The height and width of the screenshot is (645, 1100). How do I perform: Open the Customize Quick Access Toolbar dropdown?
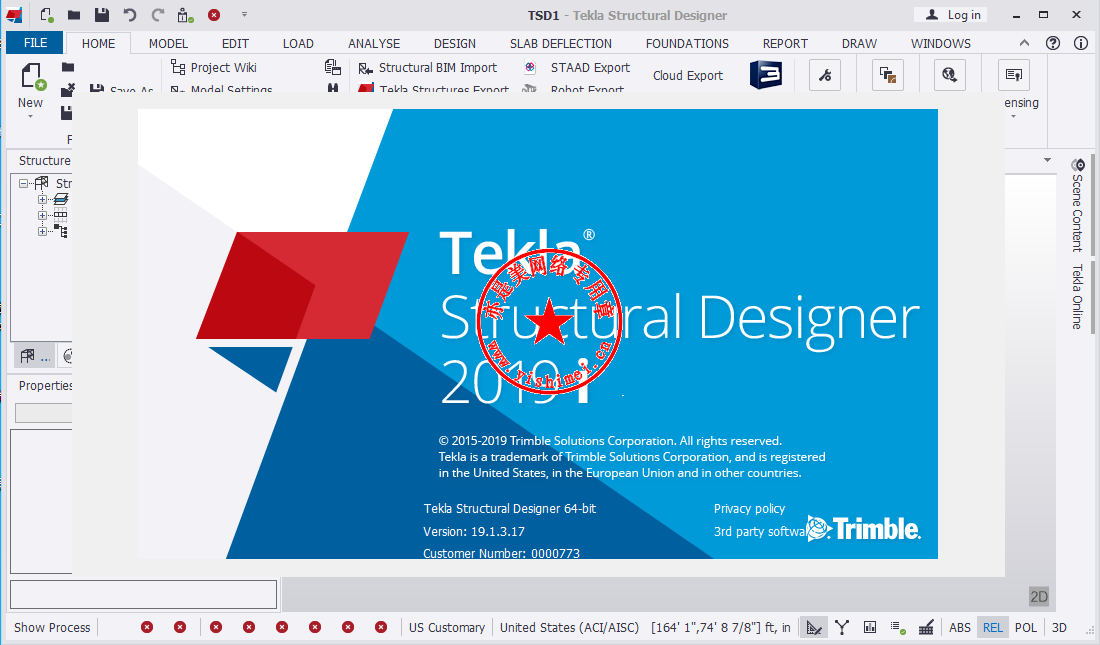[x=244, y=15]
